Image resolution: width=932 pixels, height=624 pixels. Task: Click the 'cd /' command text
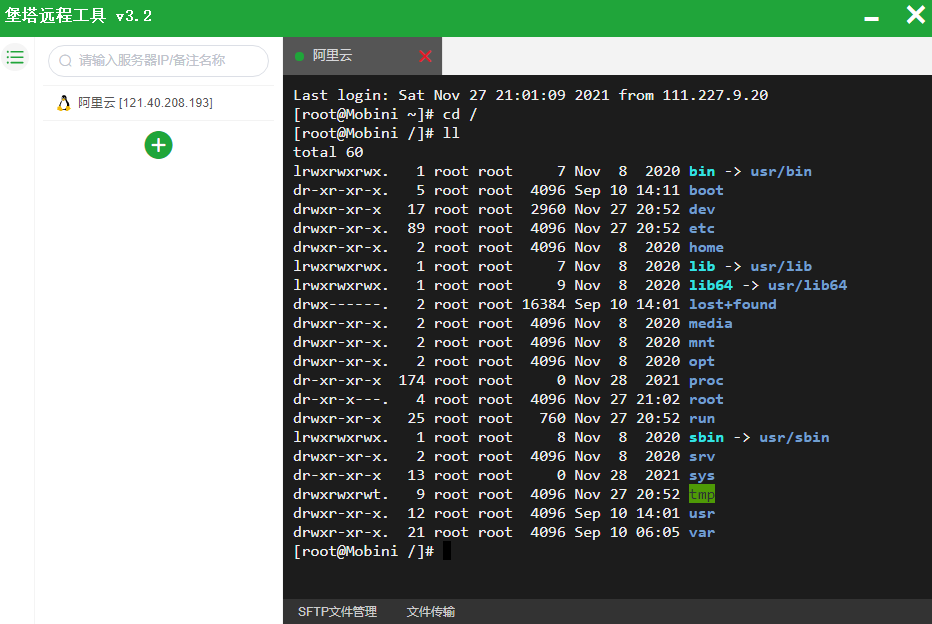460,114
